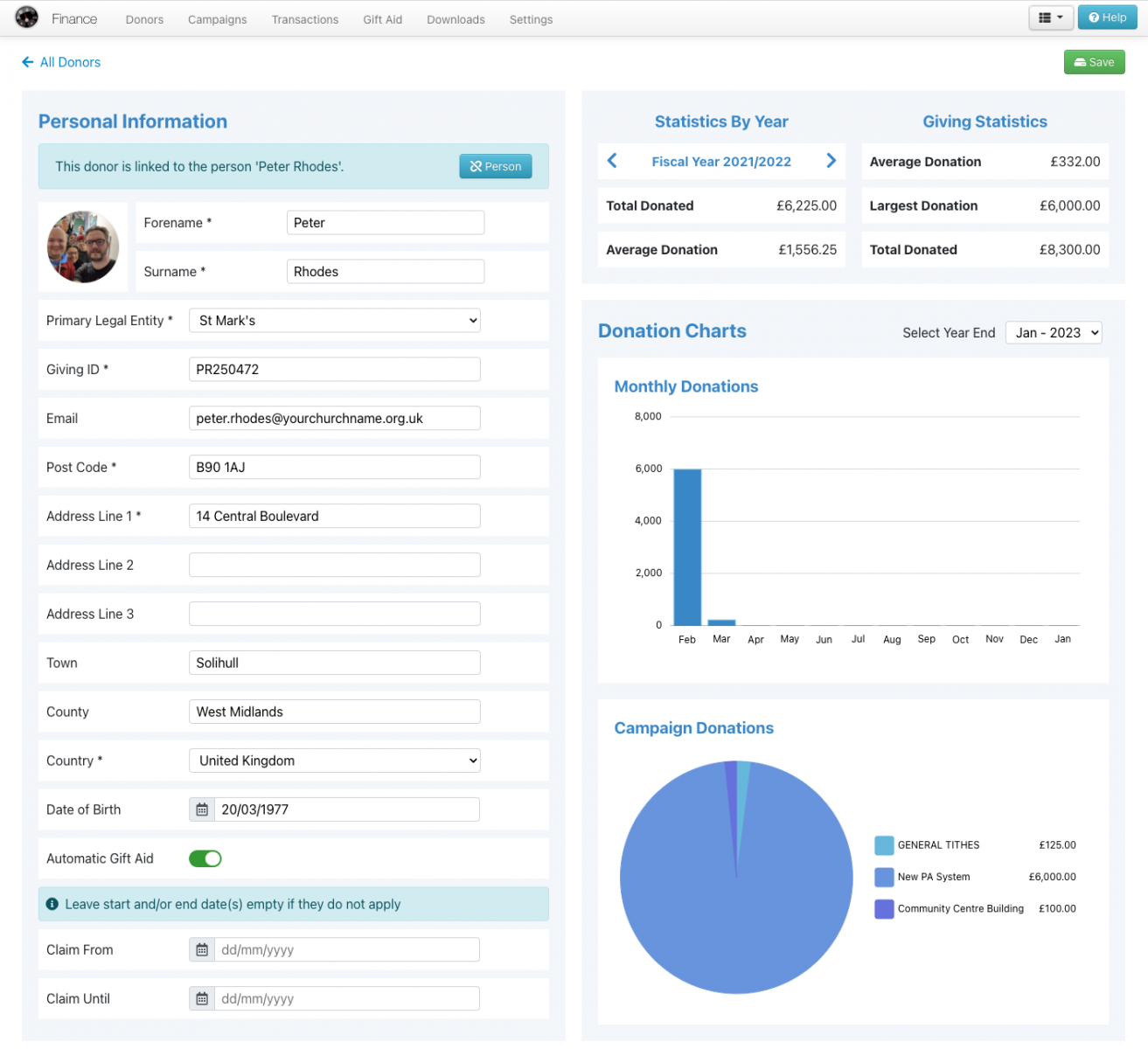Click the GENERAL TITHES legend swatch

coord(884,845)
